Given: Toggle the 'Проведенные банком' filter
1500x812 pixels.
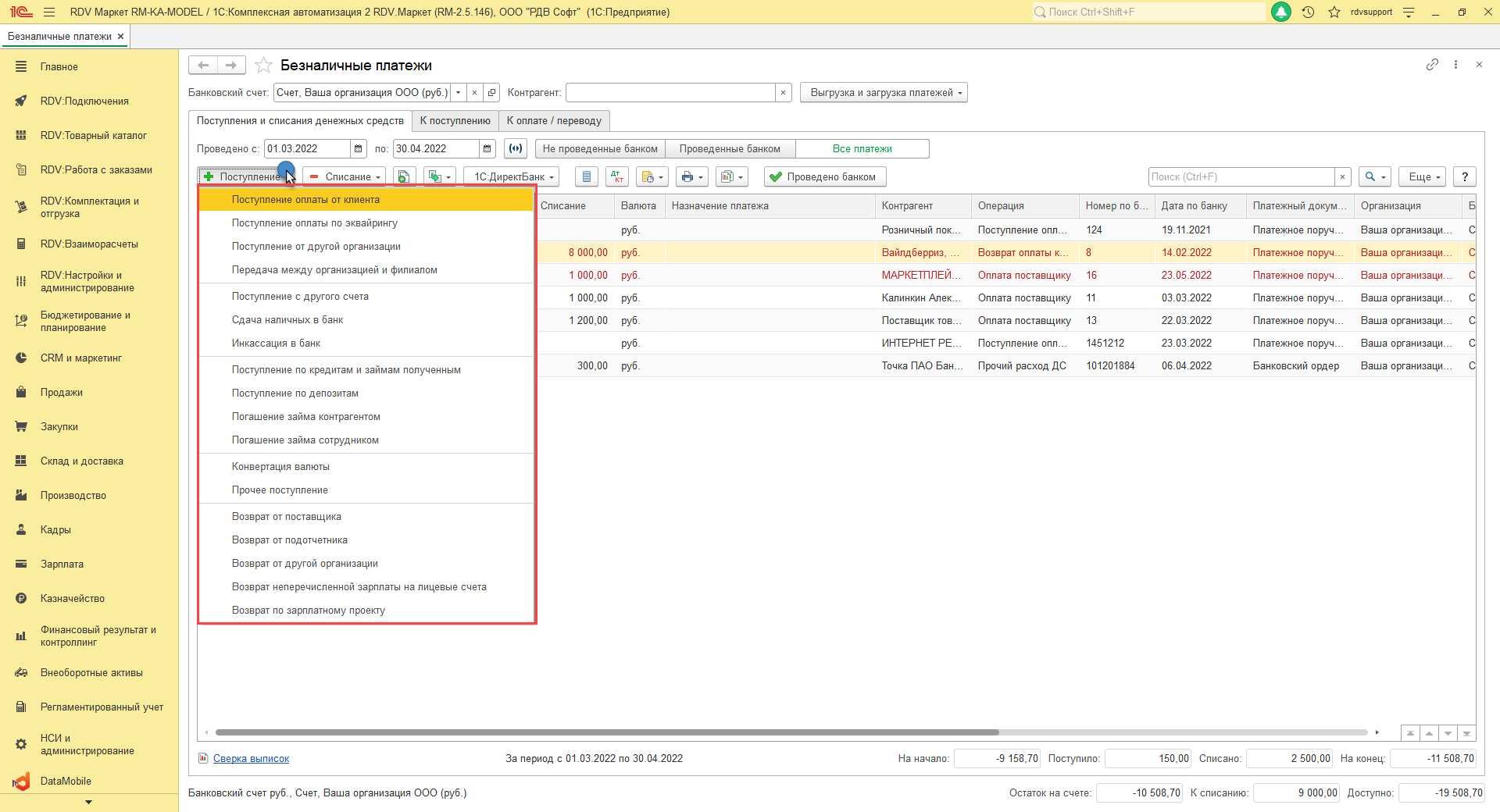Looking at the screenshot, I should pyautogui.click(x=729, y=149).
